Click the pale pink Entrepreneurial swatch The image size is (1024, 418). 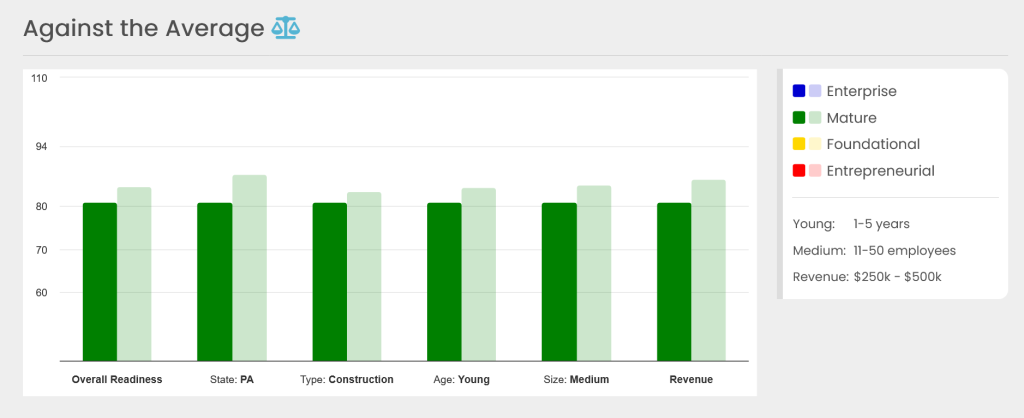815,171
